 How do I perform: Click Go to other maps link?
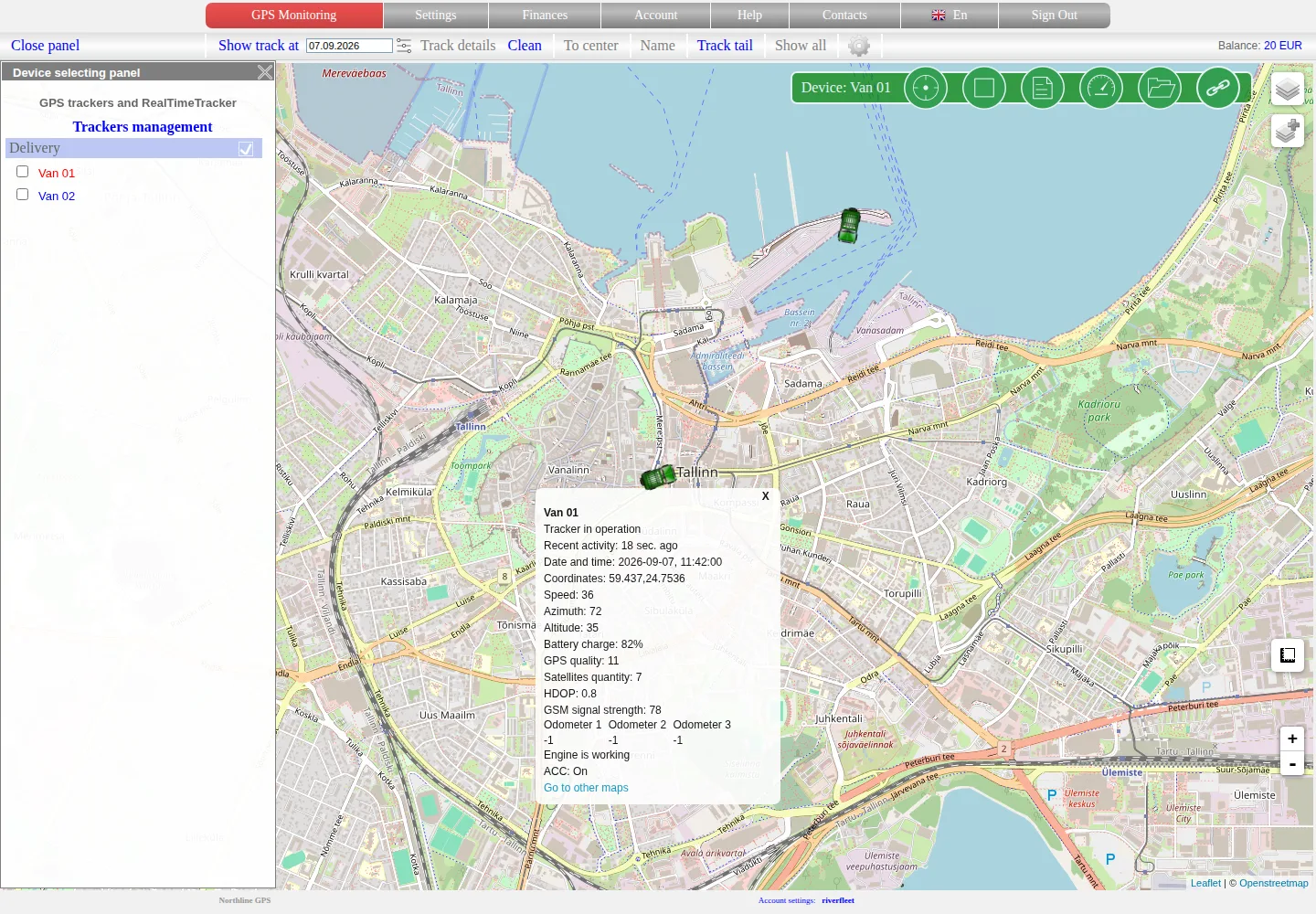586,788
